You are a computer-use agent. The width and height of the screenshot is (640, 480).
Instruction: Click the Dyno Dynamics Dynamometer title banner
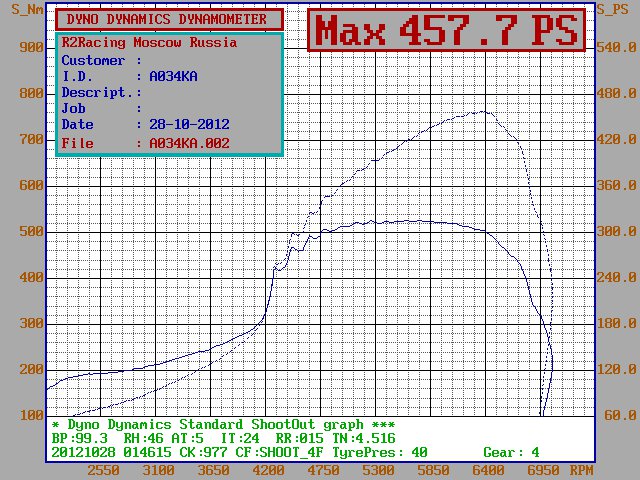point(169,19)
